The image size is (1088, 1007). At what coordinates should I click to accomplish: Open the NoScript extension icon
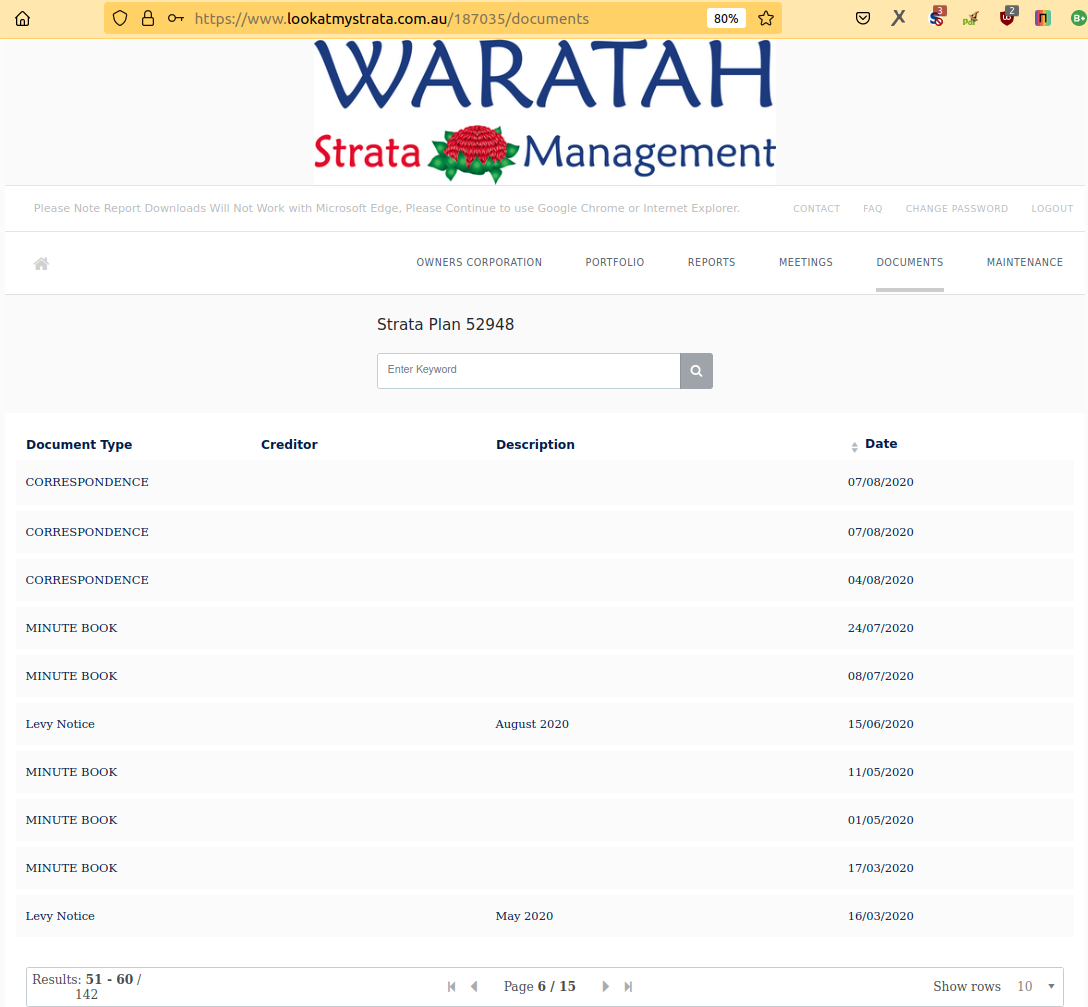(937, 17)
